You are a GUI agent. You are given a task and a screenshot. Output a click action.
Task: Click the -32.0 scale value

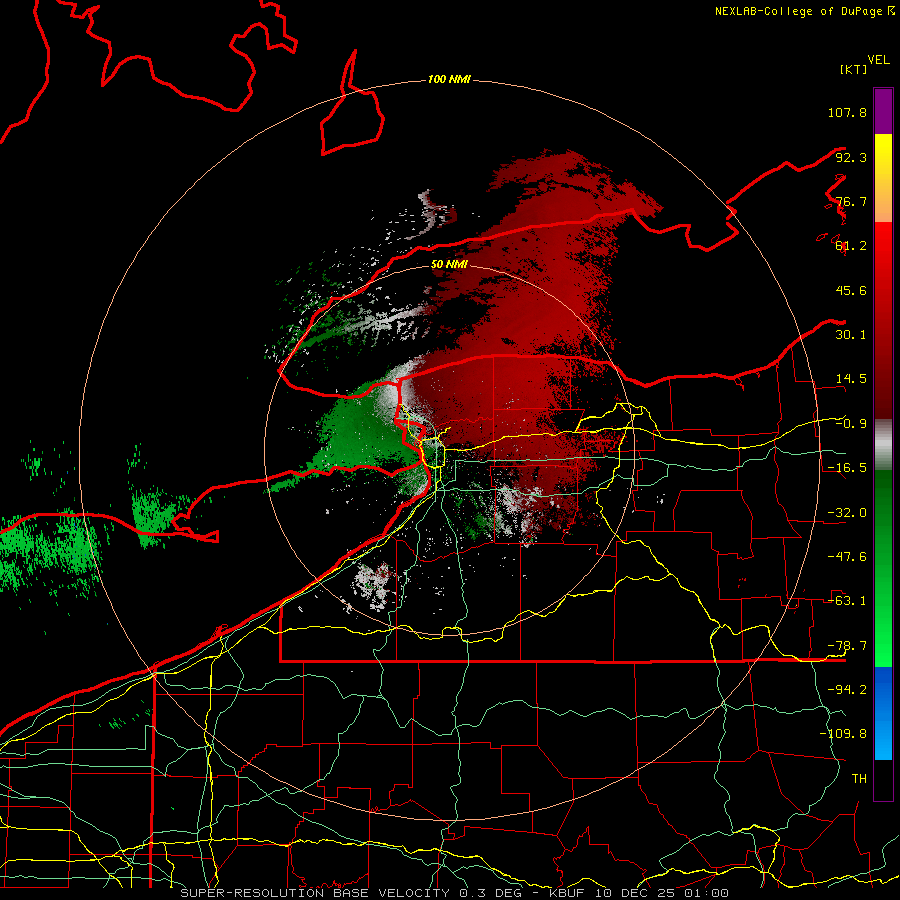pos(847,513)
